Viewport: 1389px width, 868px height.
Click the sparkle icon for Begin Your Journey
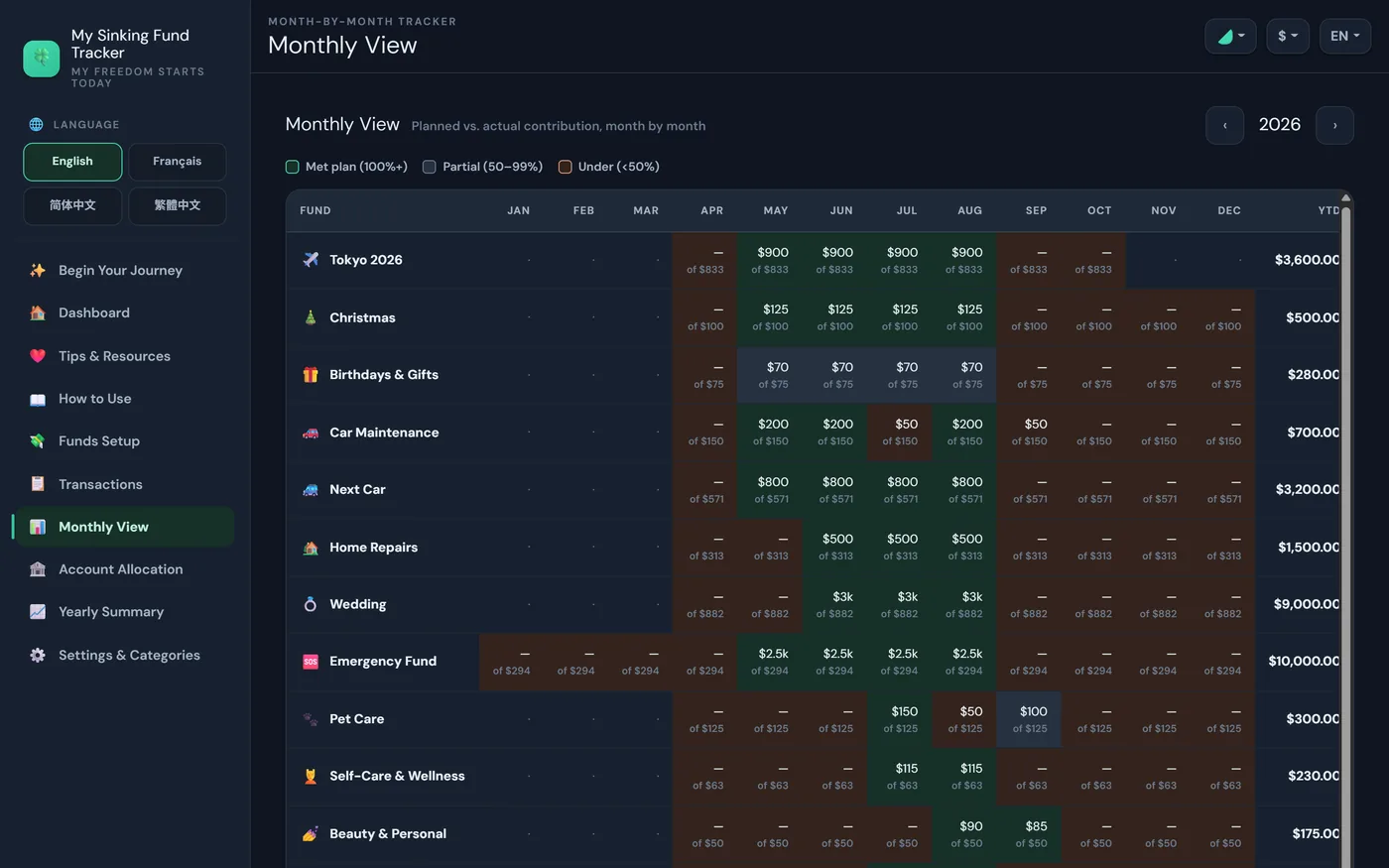tap(38, 270)
